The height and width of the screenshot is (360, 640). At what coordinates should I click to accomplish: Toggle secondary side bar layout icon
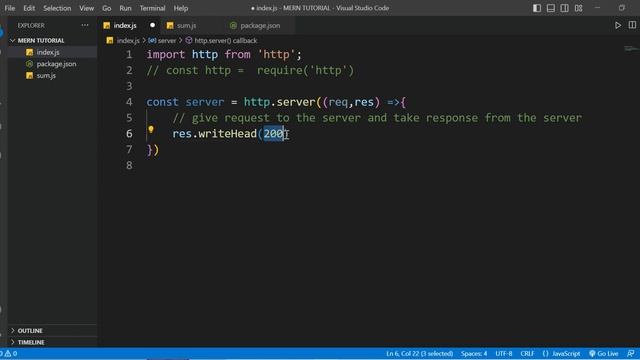[564, 8]
